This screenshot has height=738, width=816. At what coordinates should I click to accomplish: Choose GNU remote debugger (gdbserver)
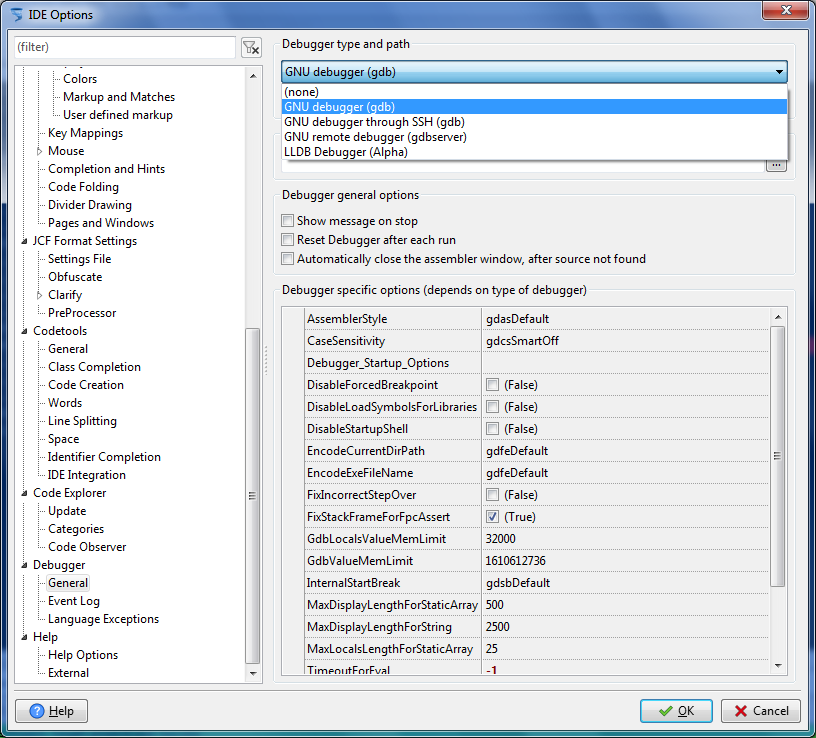pos(534,137)
